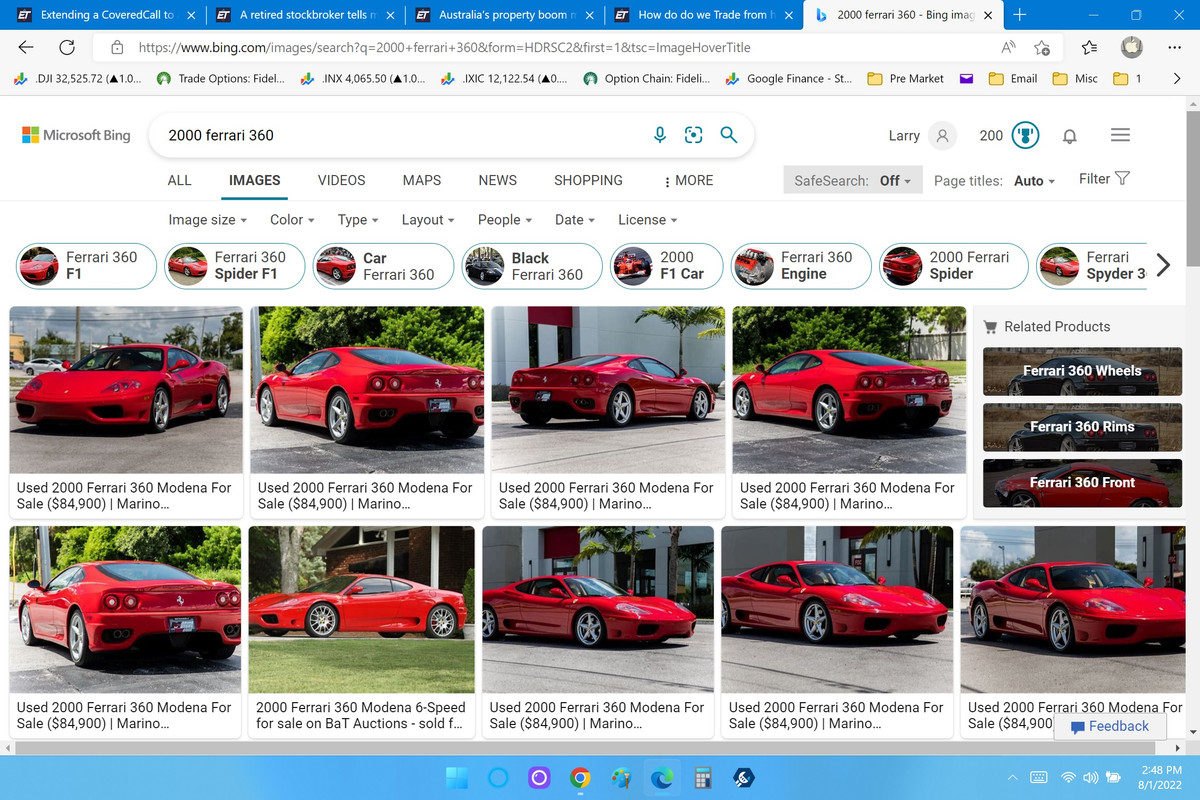This screenshot has width=1200, height=800.
Task: Open the Favorites list icon
Action: pyautogui.click(x=1090, y=47)
